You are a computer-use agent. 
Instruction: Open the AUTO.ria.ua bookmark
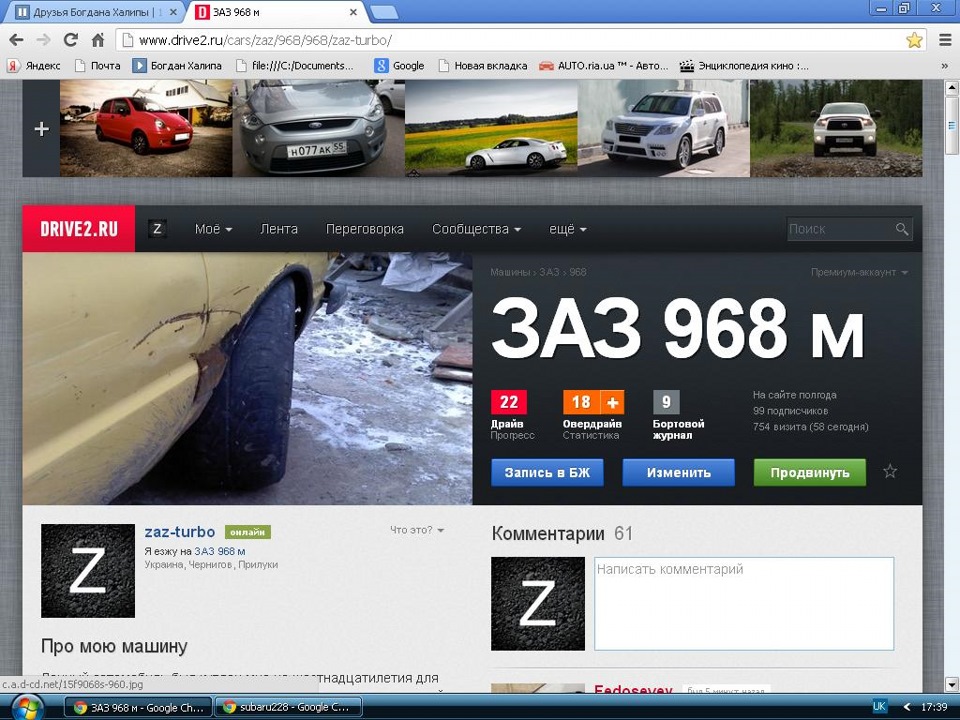point(603,66)
